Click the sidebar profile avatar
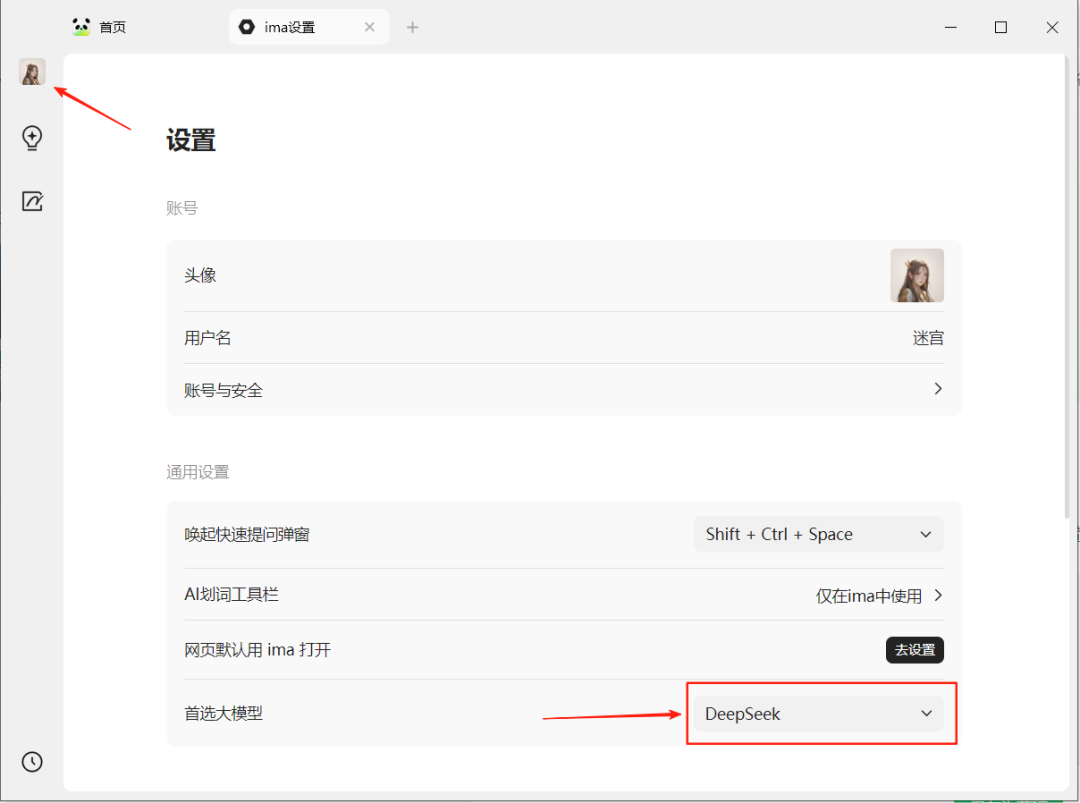Image resolution: width=1080 pixels, height=803 pixels. tap(31, 72)
